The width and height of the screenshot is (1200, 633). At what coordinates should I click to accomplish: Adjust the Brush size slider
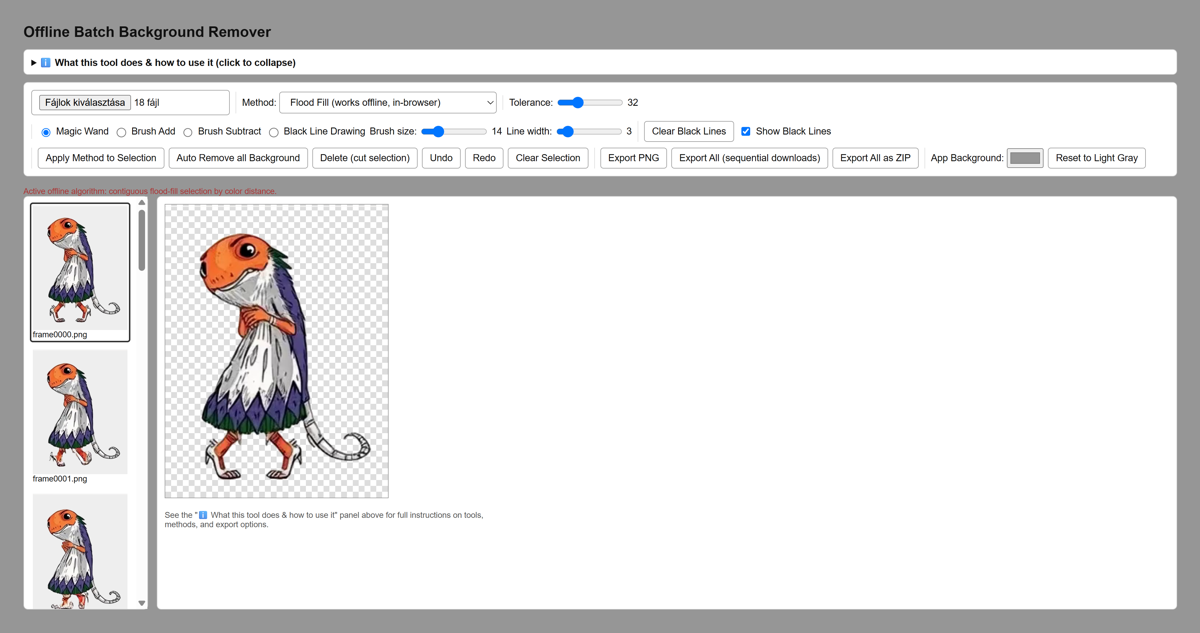[454, 131]
